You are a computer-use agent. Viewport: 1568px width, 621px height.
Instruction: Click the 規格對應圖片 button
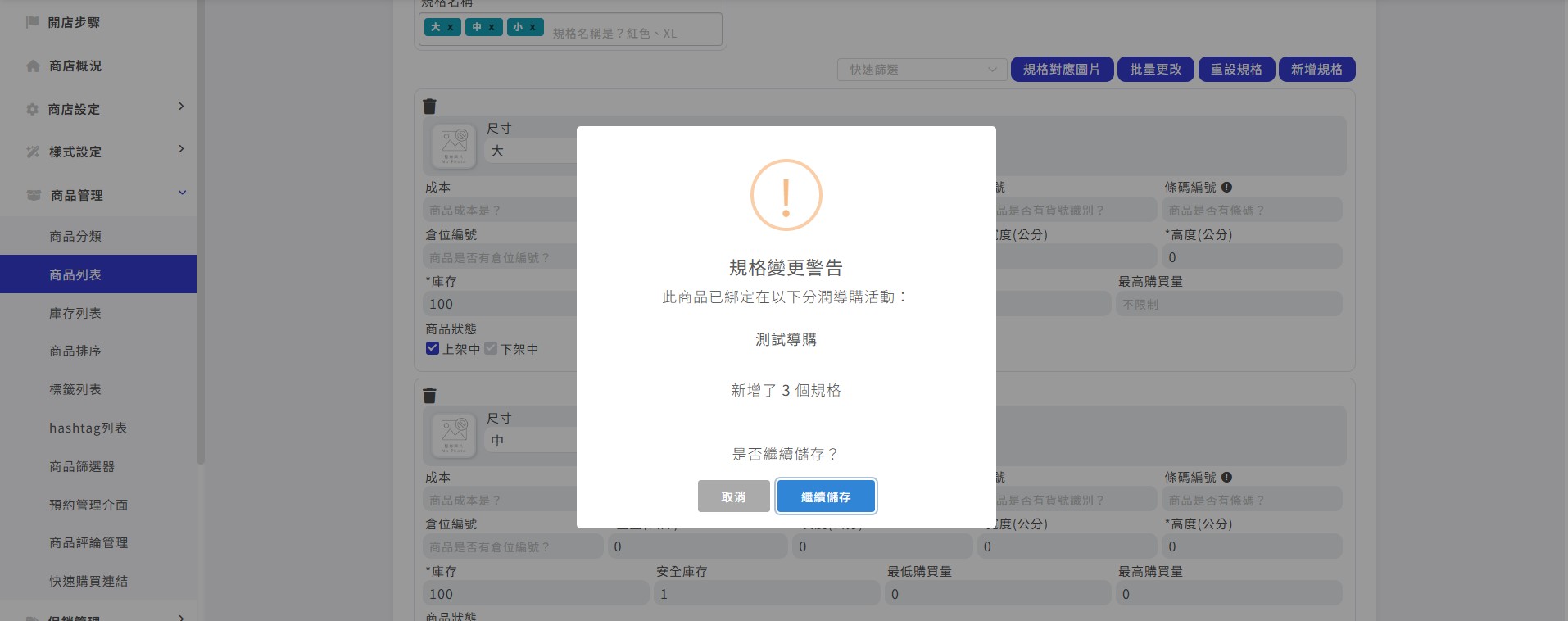point(1062,70)
